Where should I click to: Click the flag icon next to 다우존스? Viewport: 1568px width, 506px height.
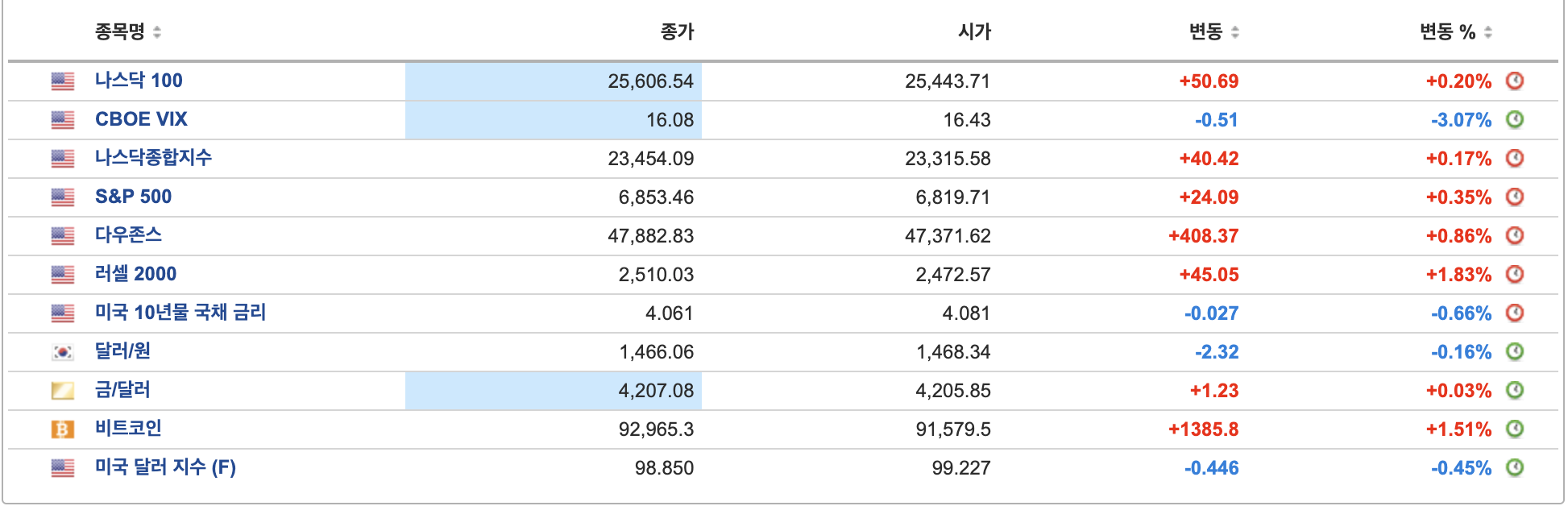click(63, 236)
